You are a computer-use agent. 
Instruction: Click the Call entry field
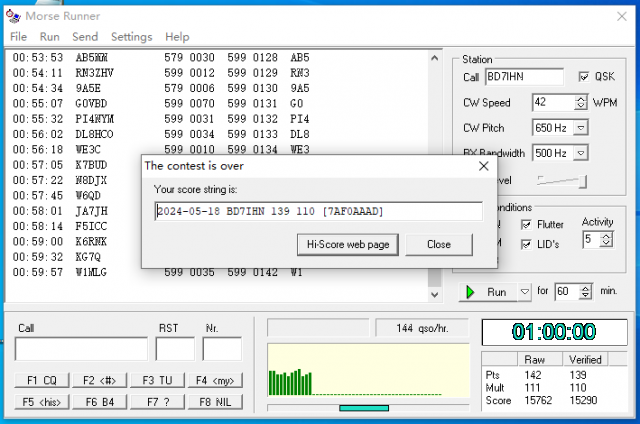[81, 349]
